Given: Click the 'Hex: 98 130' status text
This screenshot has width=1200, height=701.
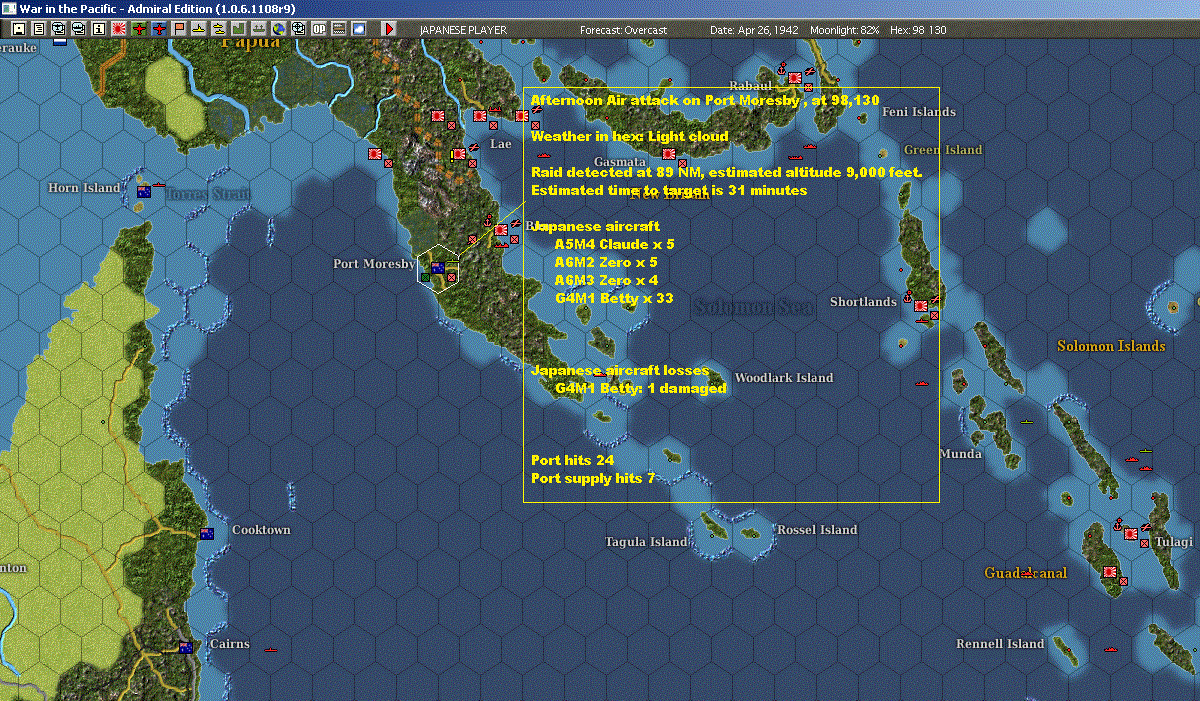Looking at the screenshot, I should pos(917,30).
